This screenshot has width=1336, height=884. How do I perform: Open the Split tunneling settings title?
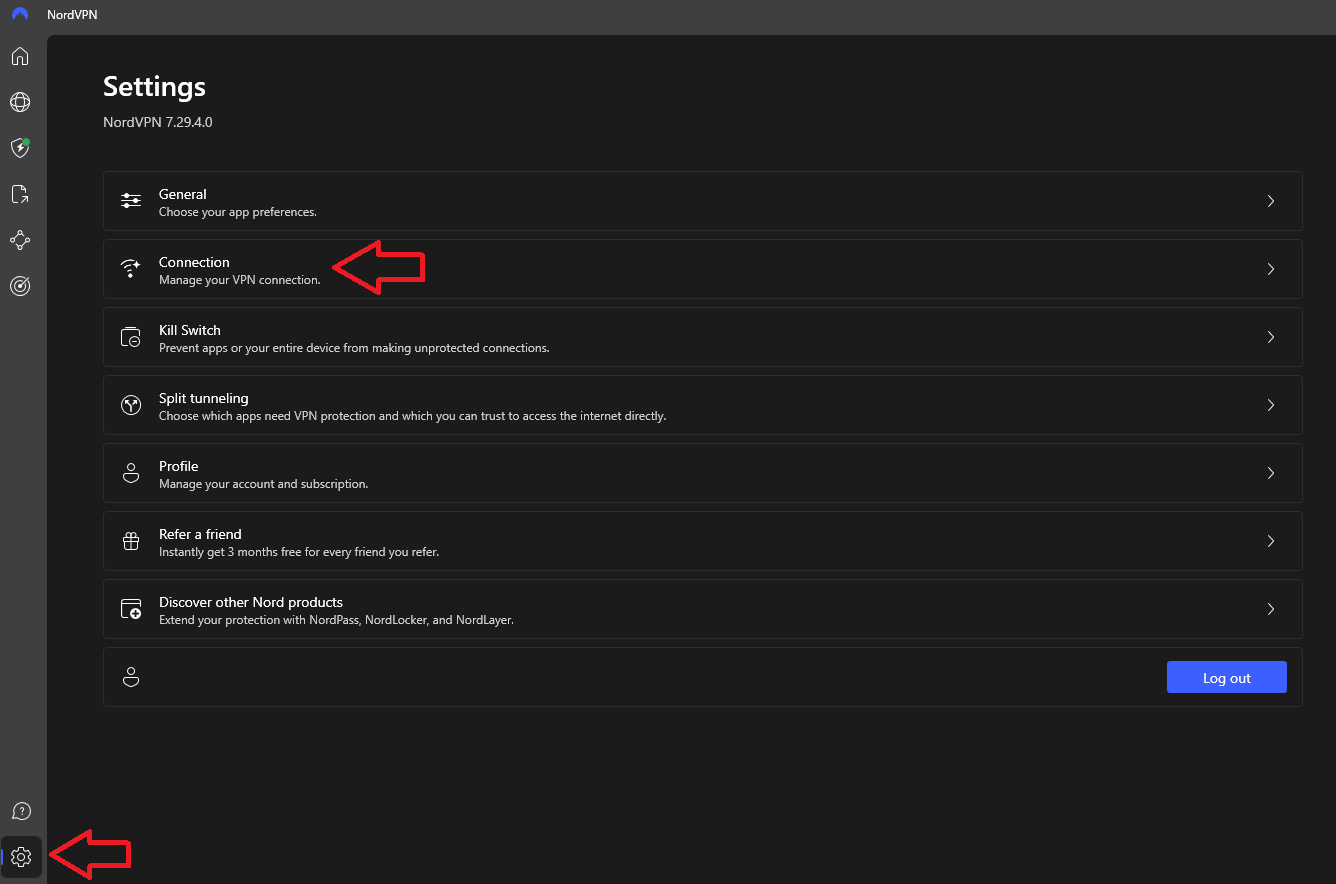tap(204, 398)
